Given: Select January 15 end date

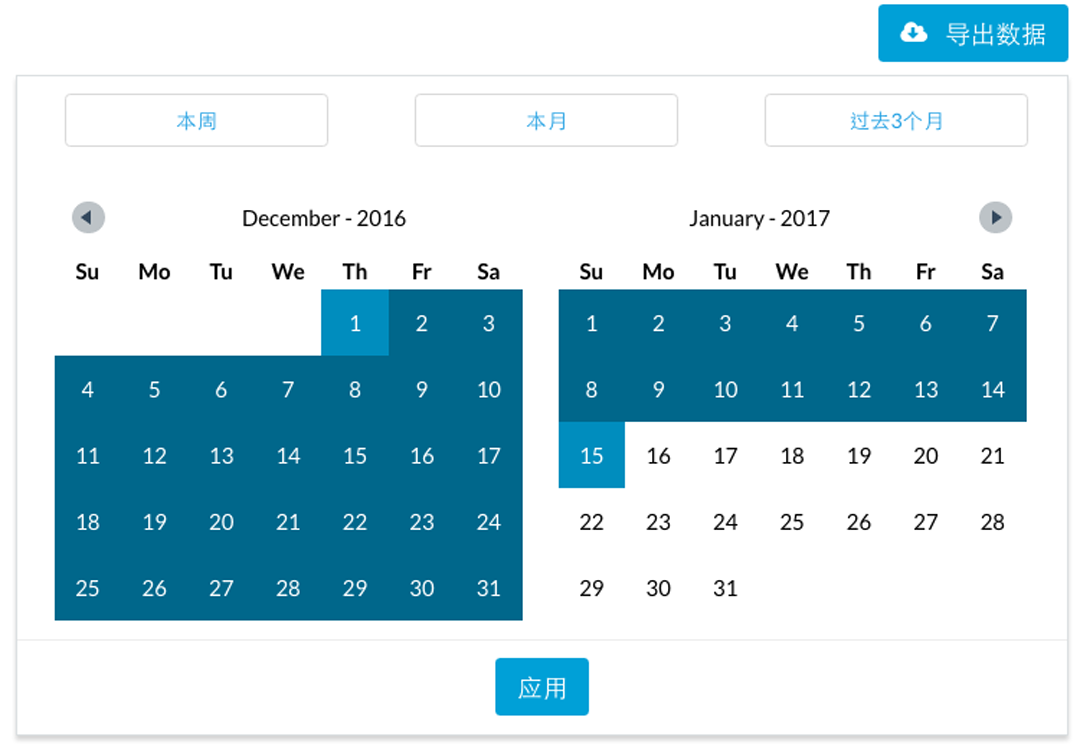Looking at the screenshot, I should click(x=592, y=456).
